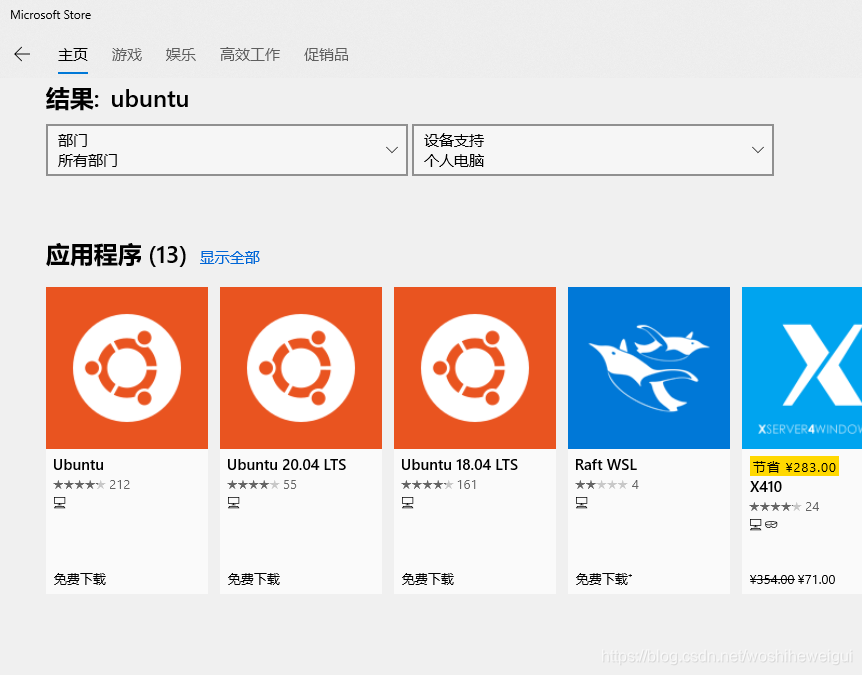862x675 pixels.
Task: Click the Raft WSL title
Action: point(606,465)
